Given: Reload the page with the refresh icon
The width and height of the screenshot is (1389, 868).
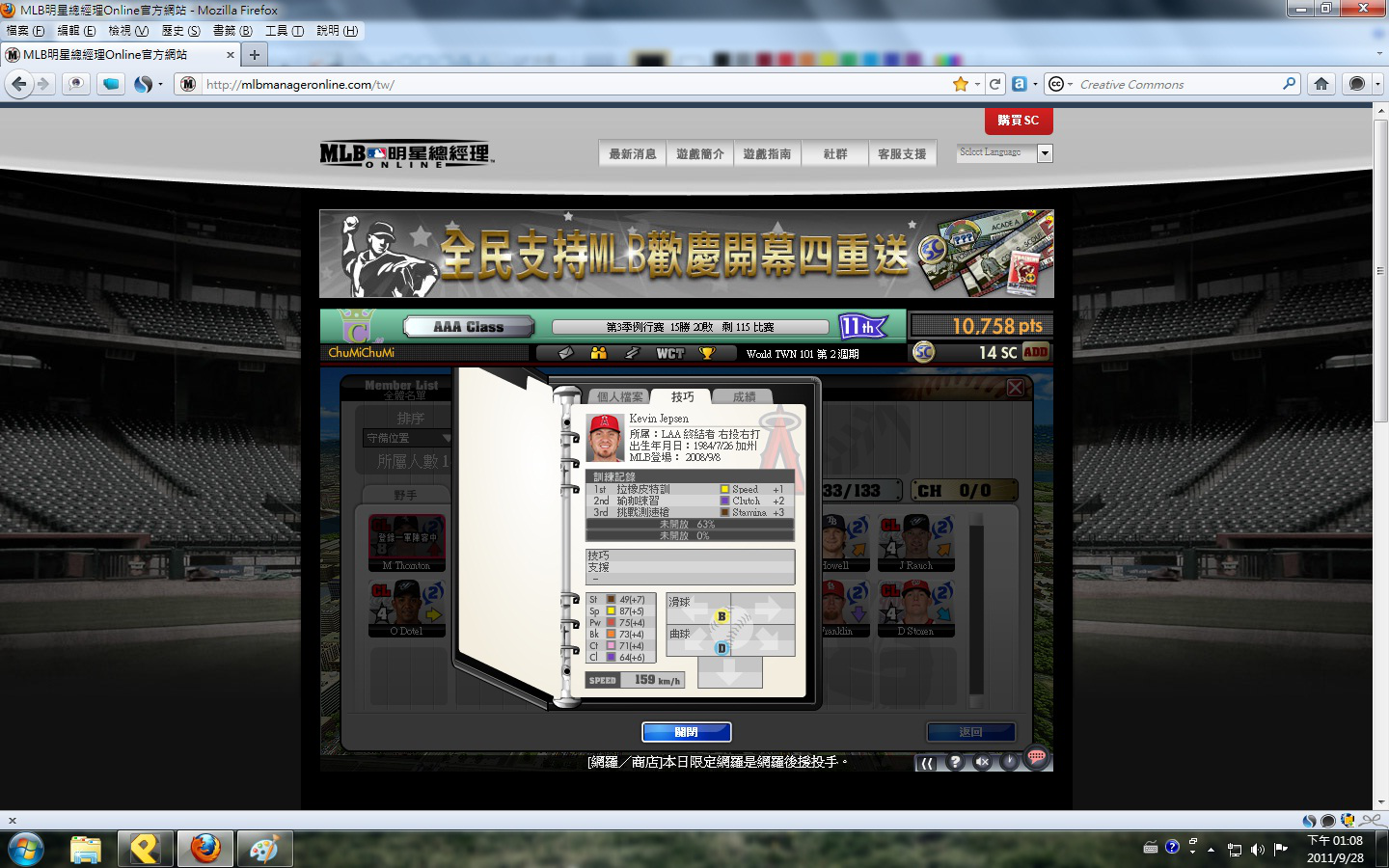Looking at the screenshot, I should (995, 84).
